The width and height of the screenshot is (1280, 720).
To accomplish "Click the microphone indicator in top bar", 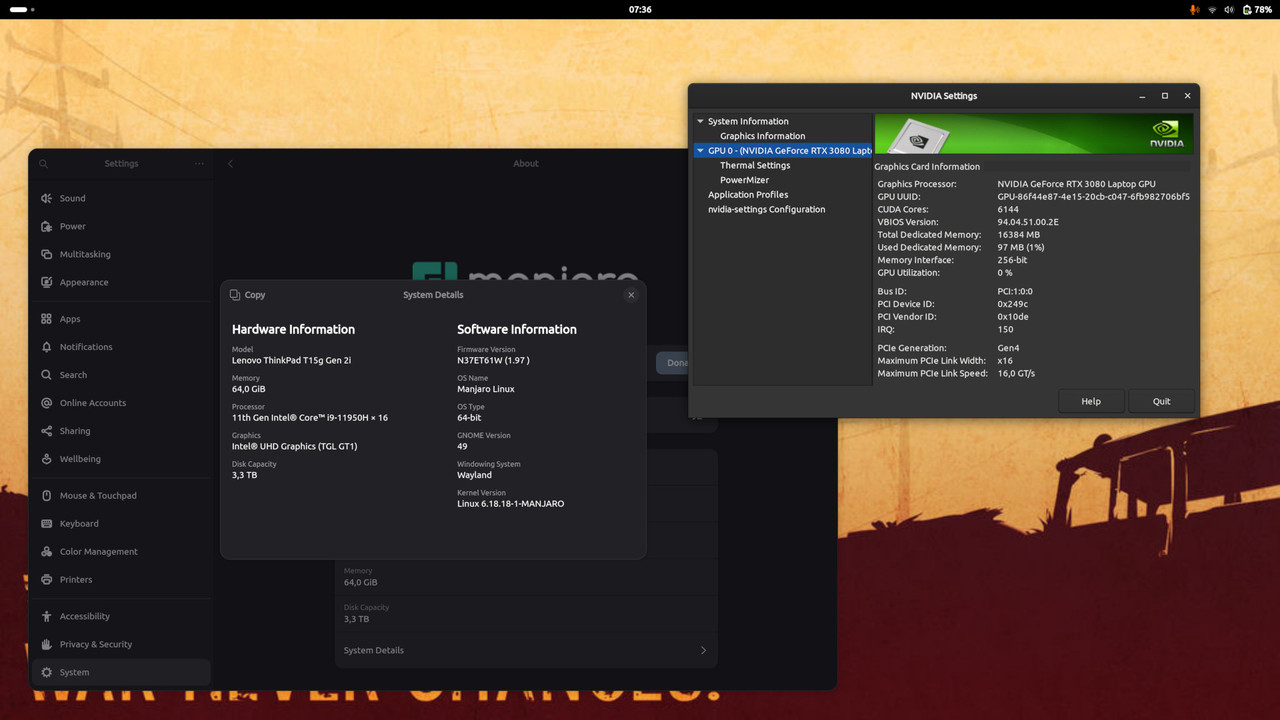I will point(1194,9).
